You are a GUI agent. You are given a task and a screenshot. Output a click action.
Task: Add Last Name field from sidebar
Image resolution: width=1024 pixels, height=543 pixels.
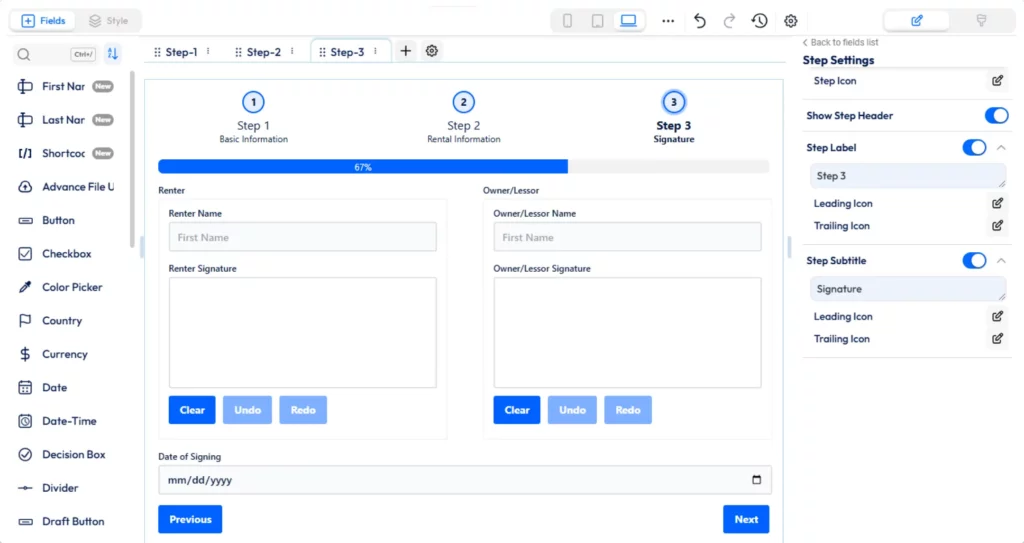click(x=65, y=120)
